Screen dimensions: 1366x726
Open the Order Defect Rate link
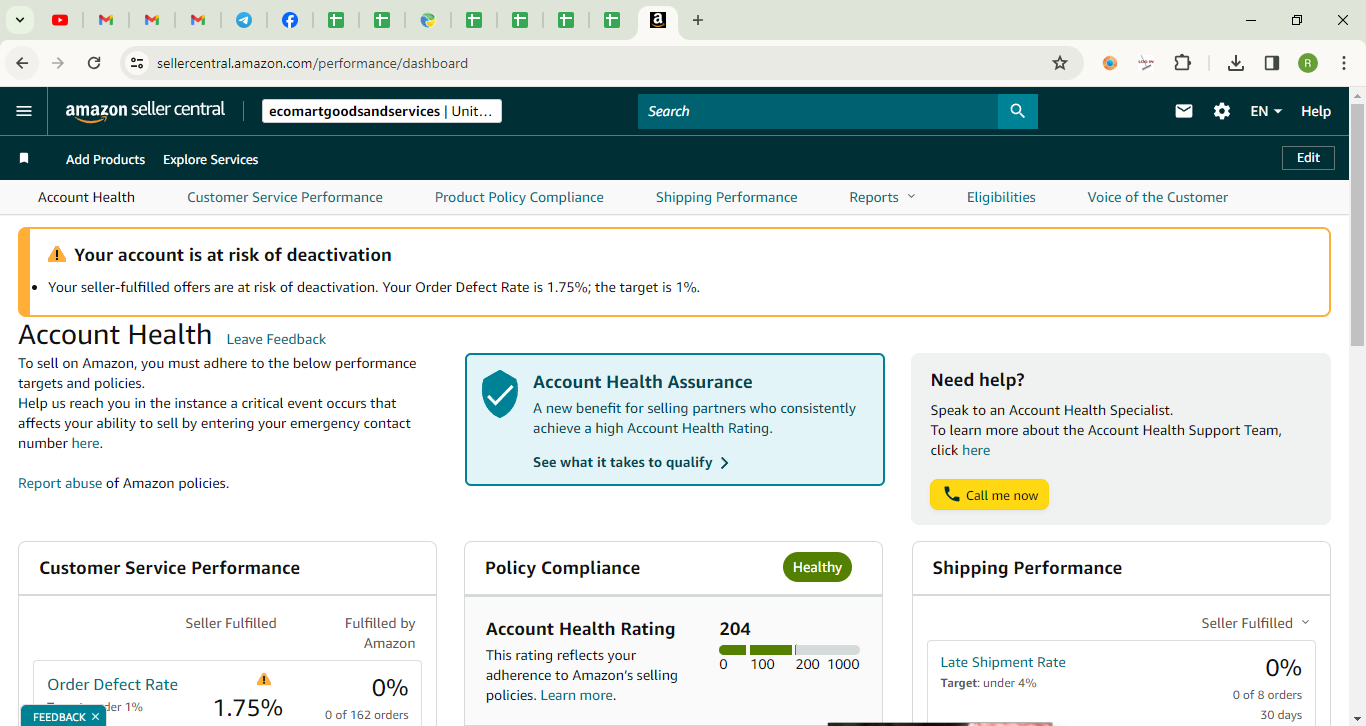pos(112,685)
